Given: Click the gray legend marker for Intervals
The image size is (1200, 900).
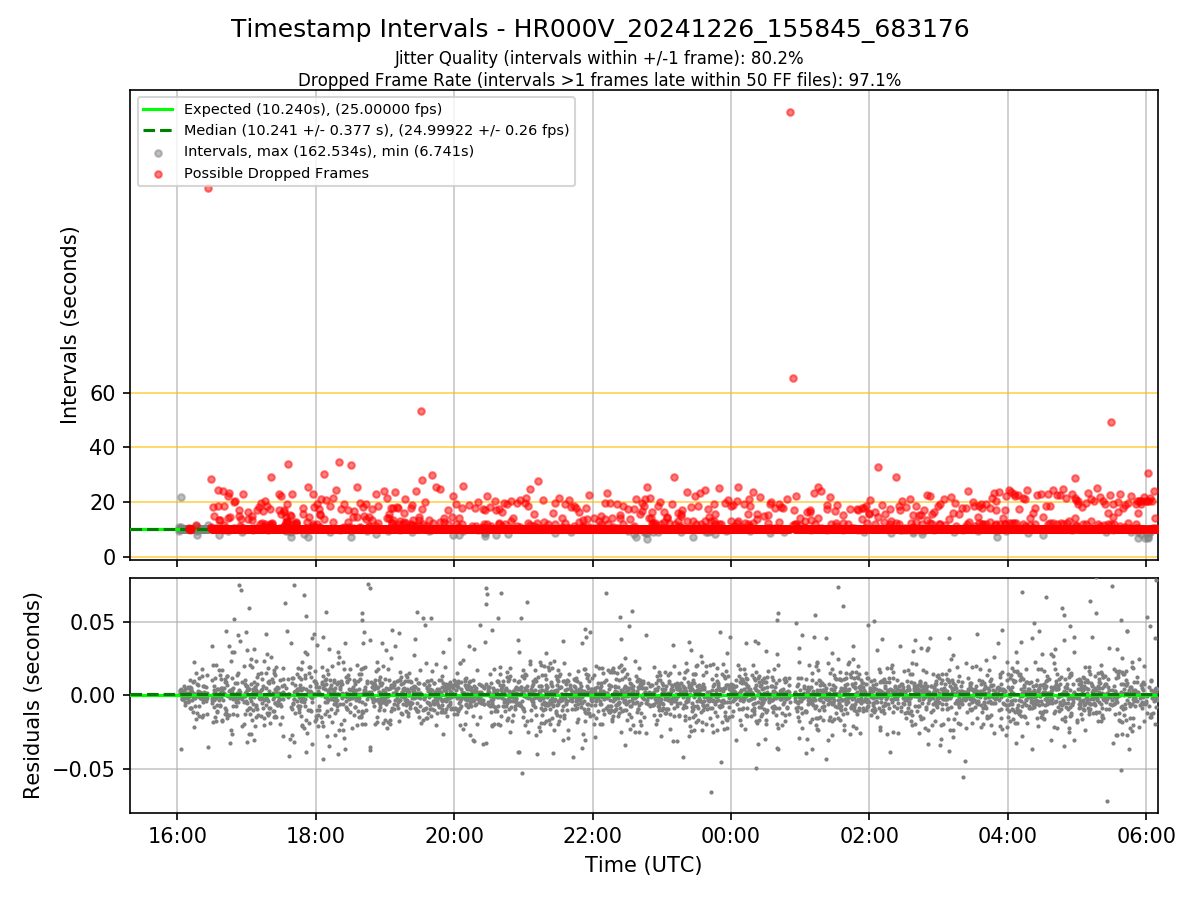Looking at the screenshot, I should [x=159, y=153].
